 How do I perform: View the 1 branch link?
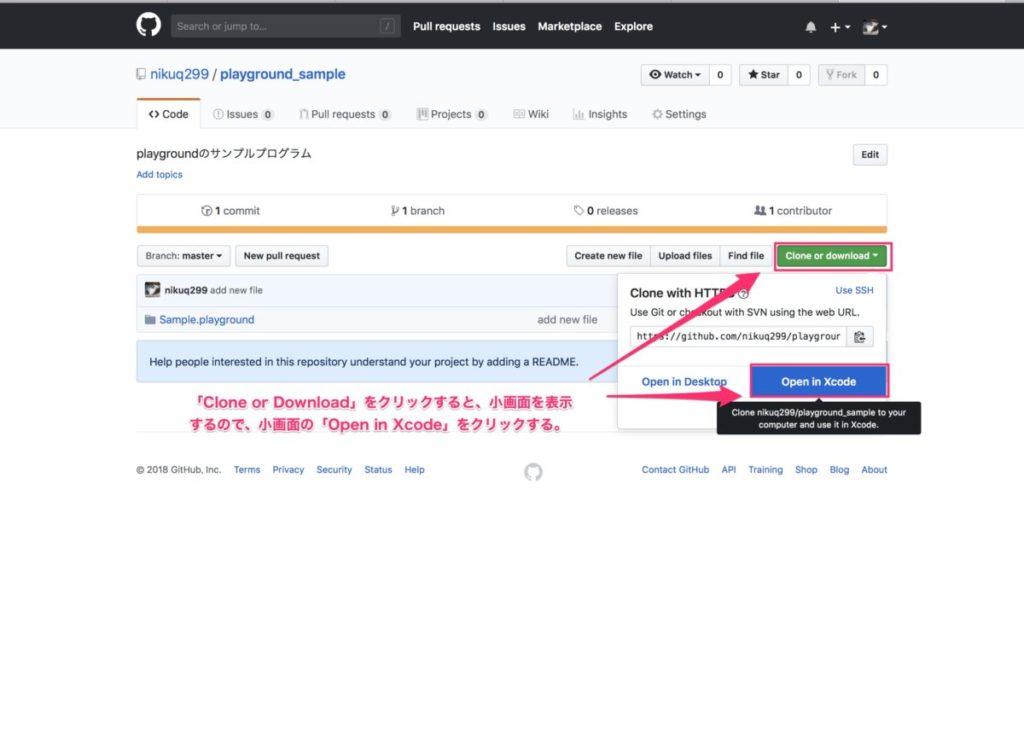(417, 210)
